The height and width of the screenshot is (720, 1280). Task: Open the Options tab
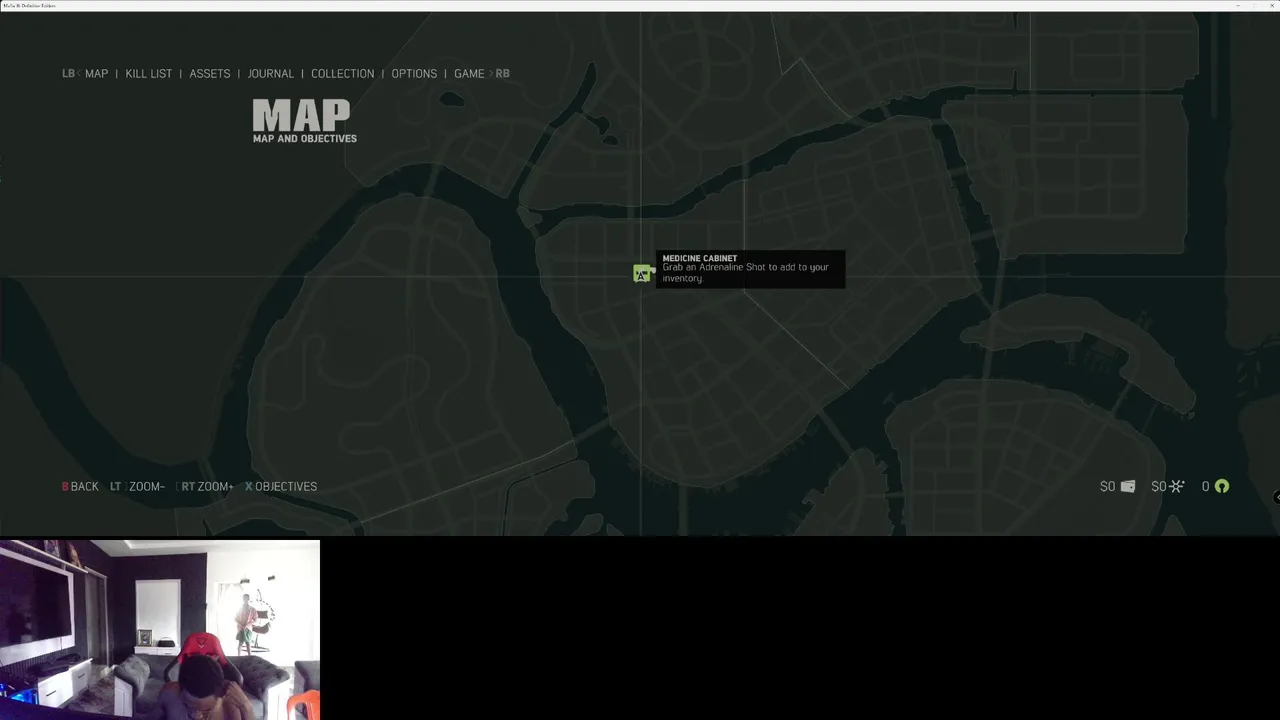pyautogui.click(x=414, y=74)
